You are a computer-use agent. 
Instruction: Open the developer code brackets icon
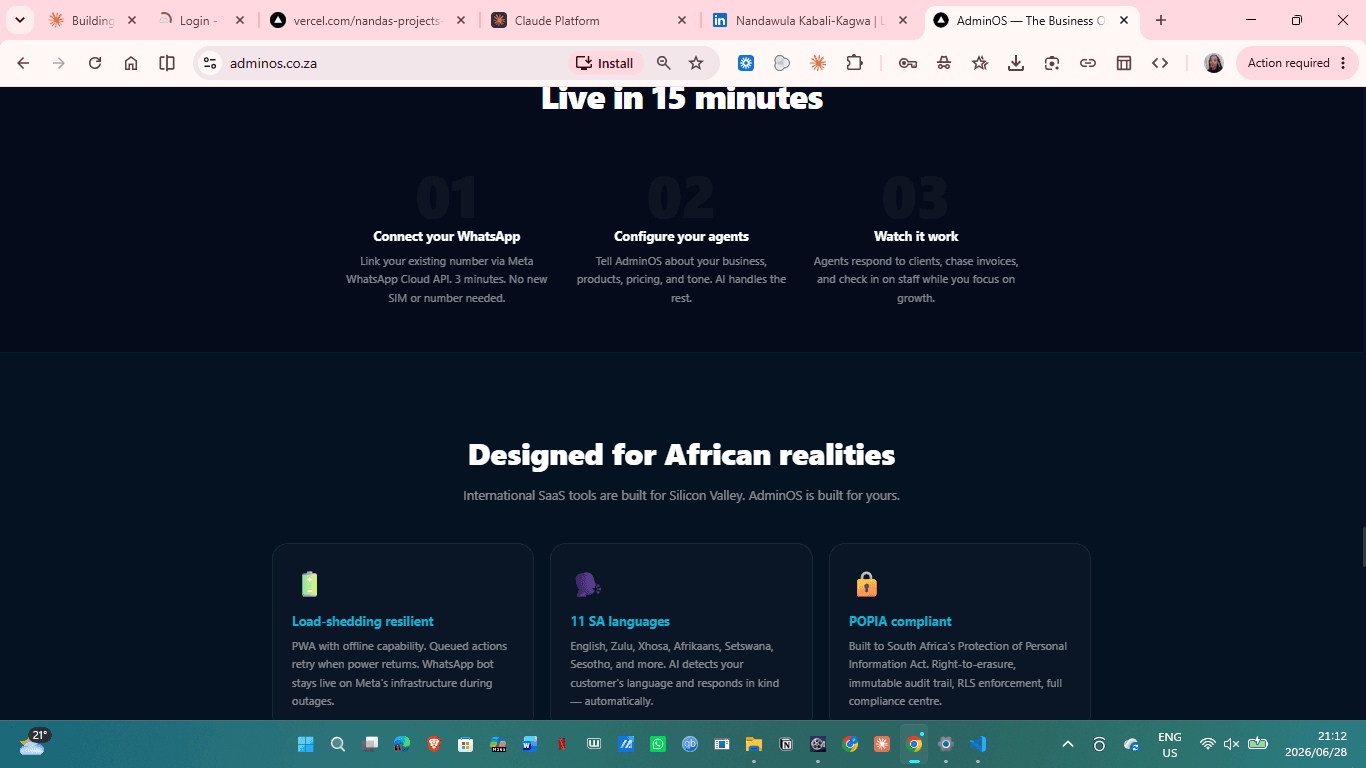pyautogui.click(x=1160, y=63)
